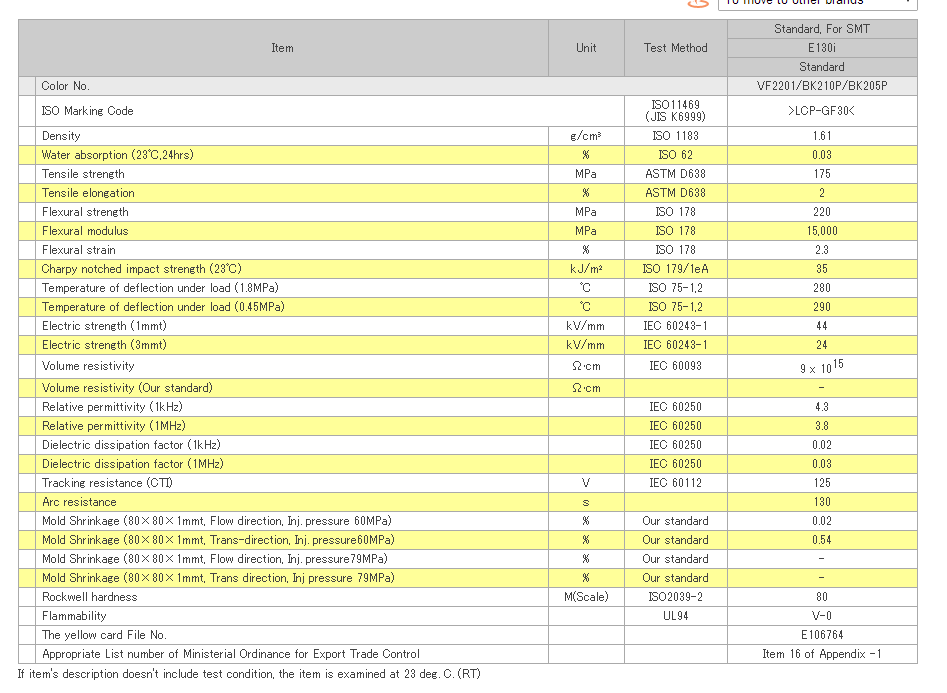This screenshot has height=693, width=947.
Task: Click the 'IEC 60112' test method cell
Action: tap(675, 483)
